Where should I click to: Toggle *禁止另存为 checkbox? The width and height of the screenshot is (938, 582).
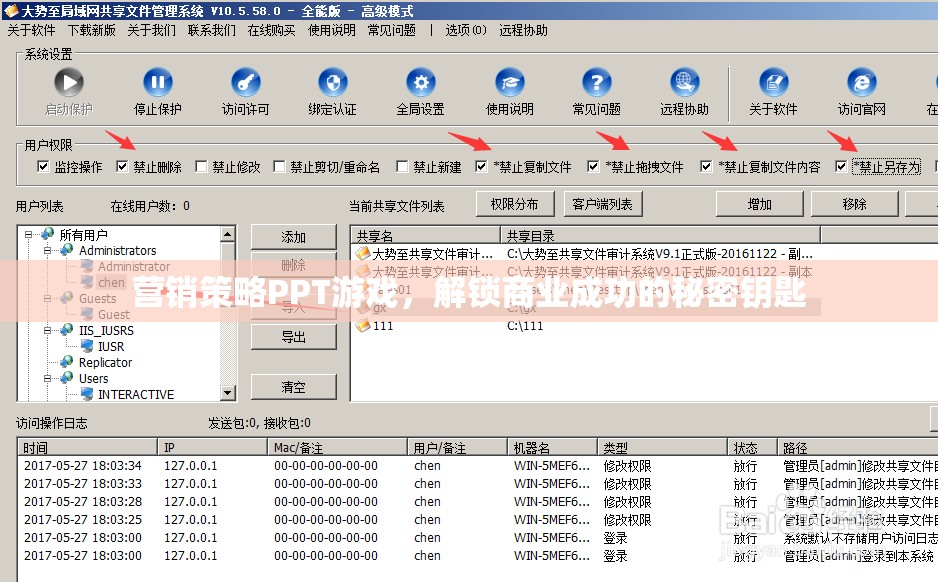tap(841, 166)
